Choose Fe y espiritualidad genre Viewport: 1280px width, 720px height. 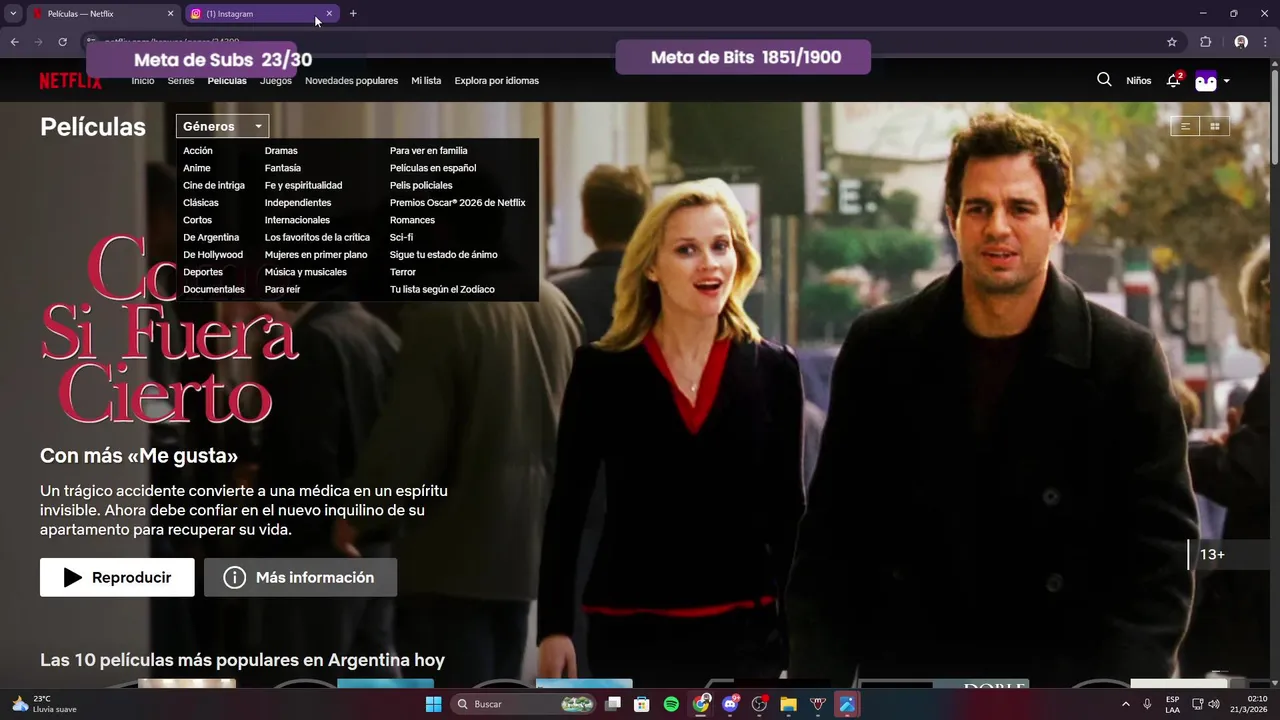(x=303, y=185)
